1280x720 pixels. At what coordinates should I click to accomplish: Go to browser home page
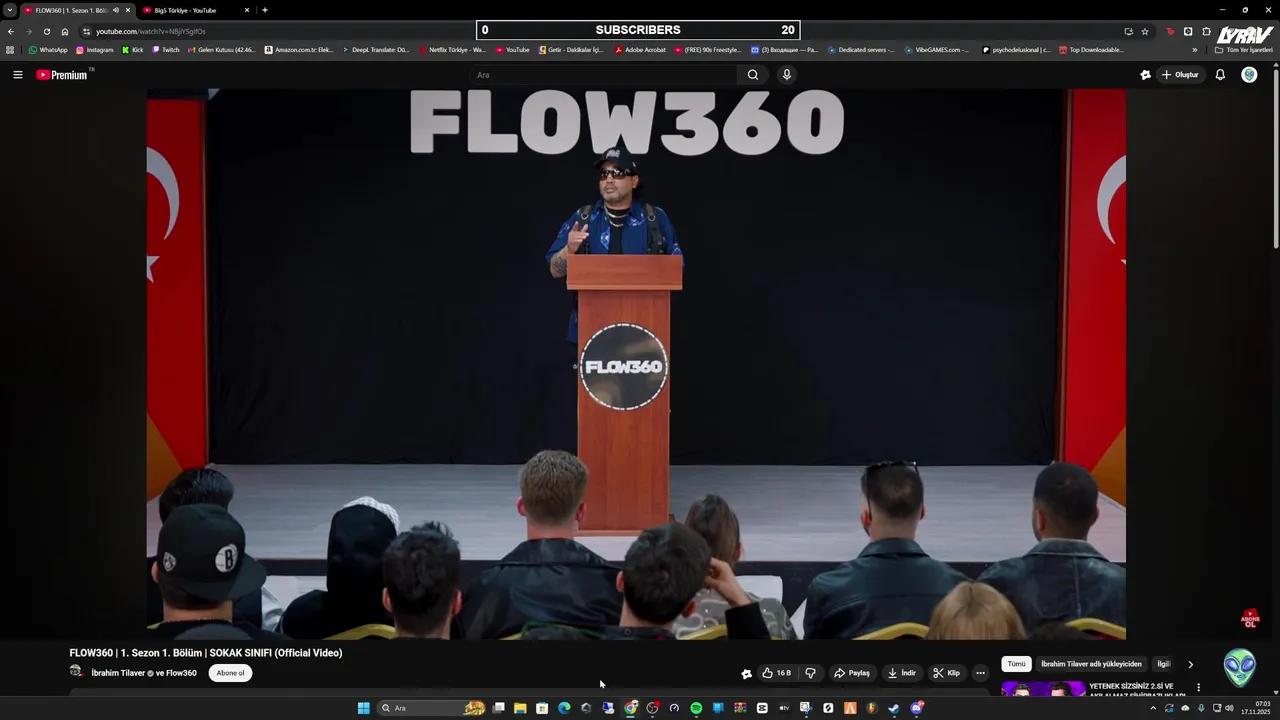point(65,31)
